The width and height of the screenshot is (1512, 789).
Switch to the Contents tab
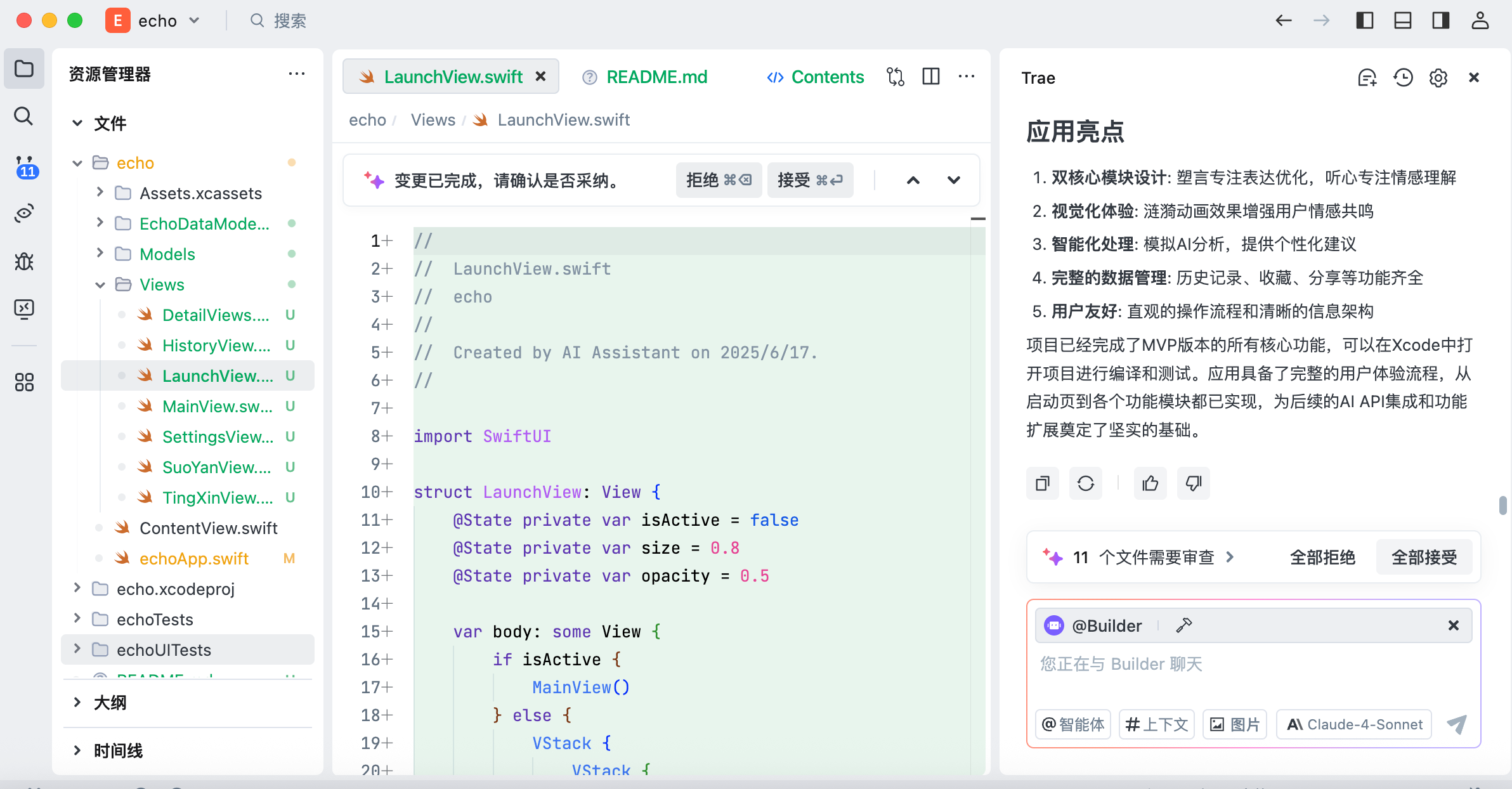815,77
